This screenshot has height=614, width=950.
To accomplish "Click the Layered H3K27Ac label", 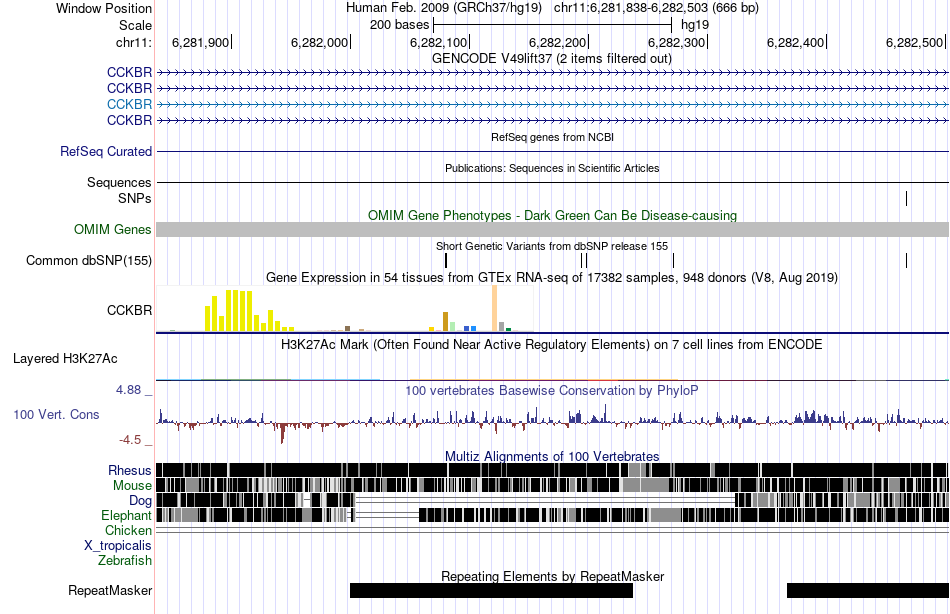I will [65, 359].
